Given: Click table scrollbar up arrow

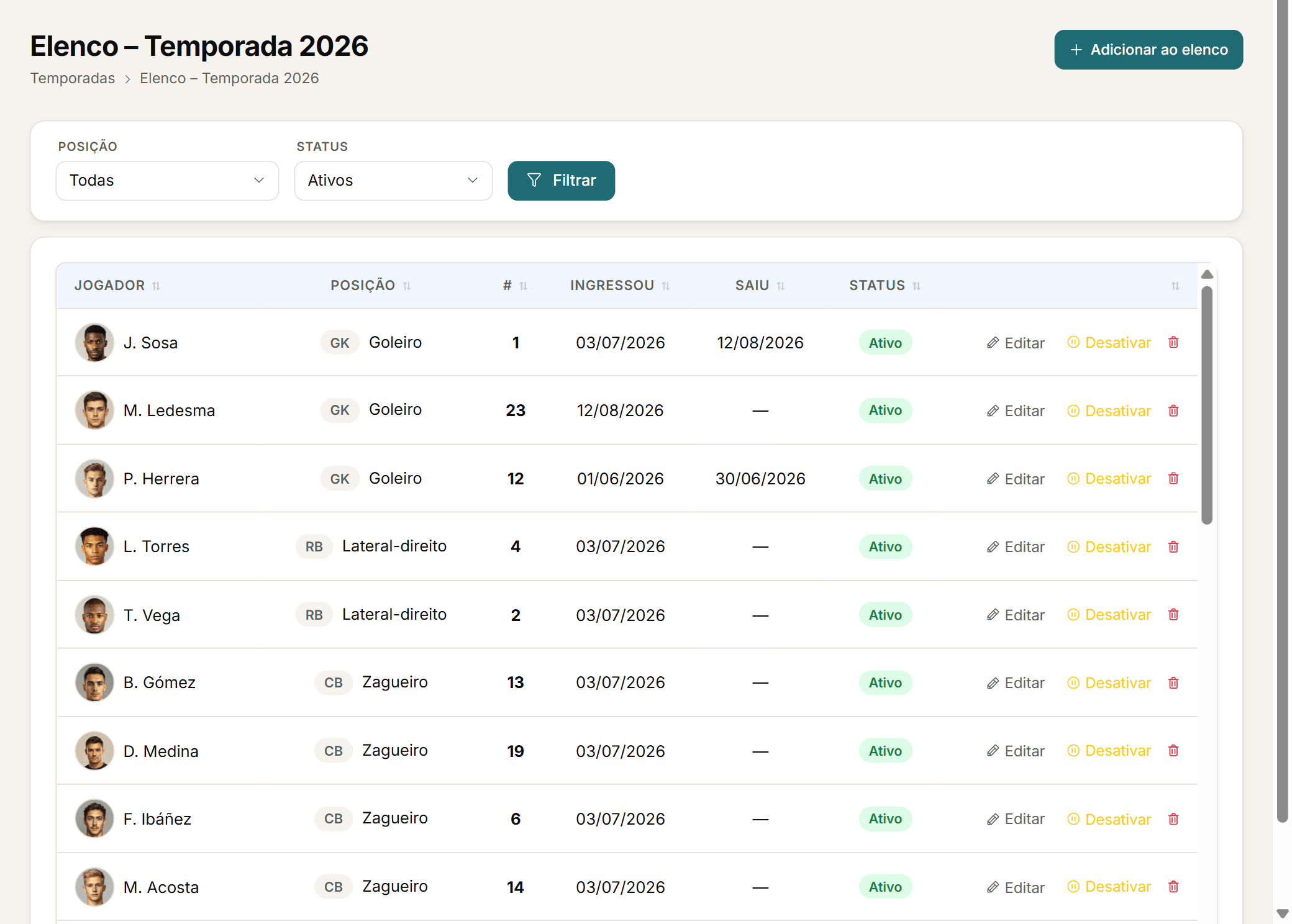Looking at the screenshot, I should (x=1207, y=274).
